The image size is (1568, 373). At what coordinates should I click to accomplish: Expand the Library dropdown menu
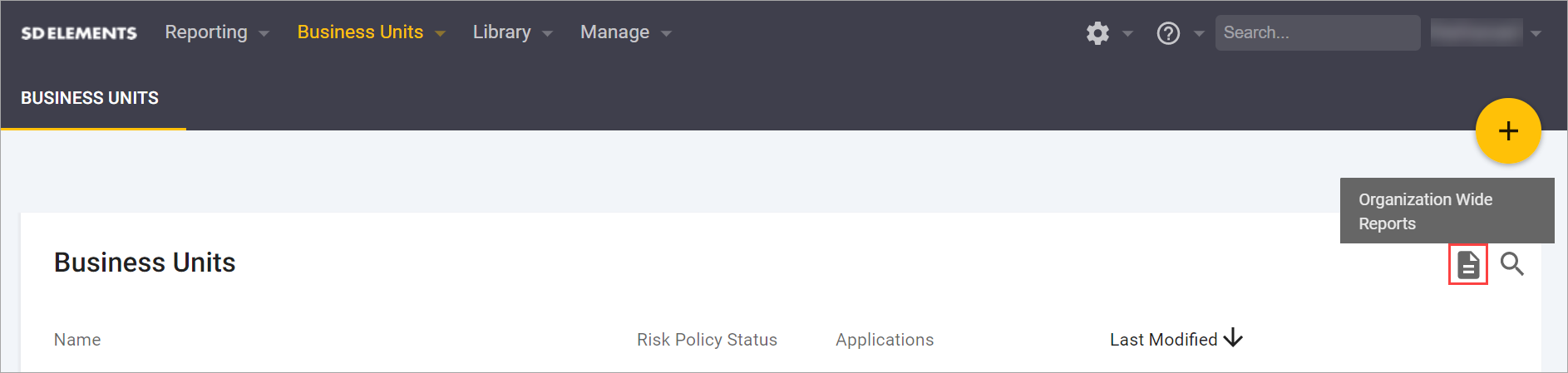512,32
